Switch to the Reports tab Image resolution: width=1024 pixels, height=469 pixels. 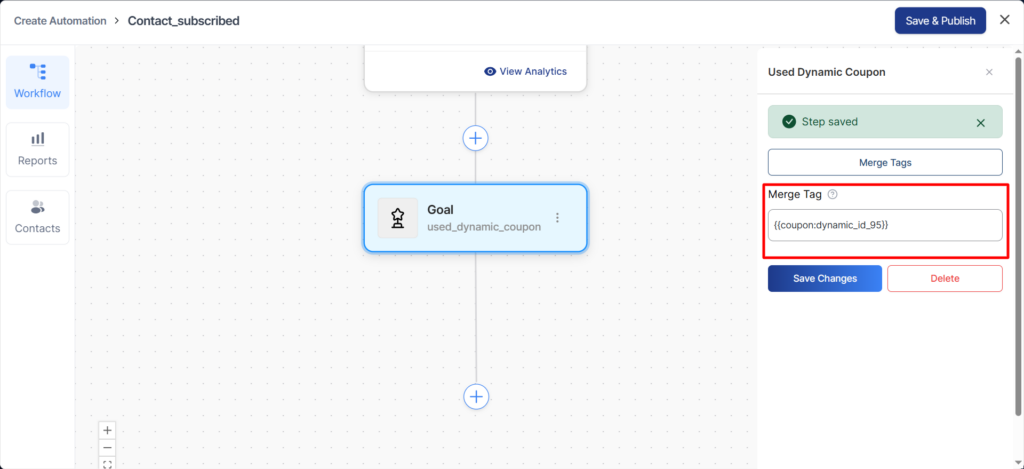pos(37,149)
